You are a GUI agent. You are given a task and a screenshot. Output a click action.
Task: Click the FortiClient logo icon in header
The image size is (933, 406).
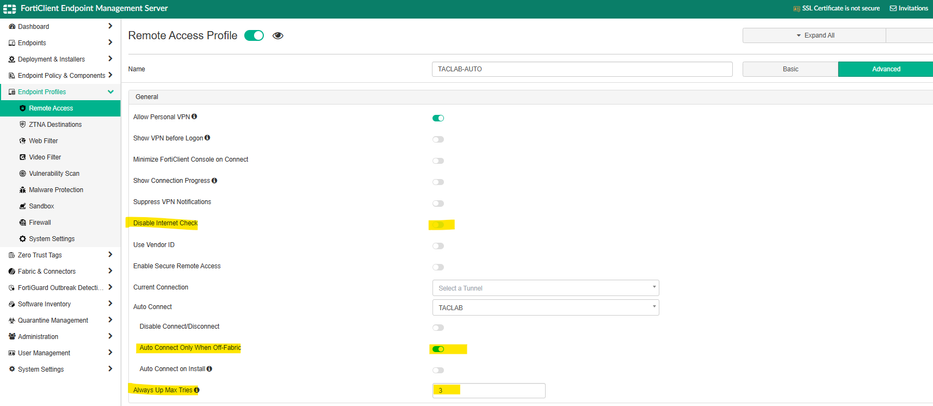10,8
